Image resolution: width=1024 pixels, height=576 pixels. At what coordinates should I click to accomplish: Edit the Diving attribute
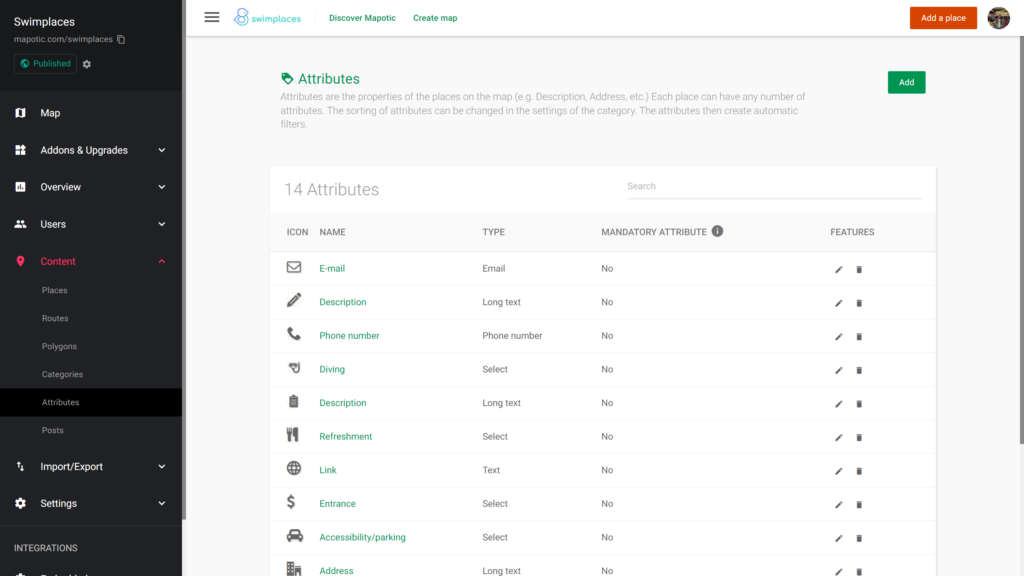pyautogui.click(x=839, y=370)
